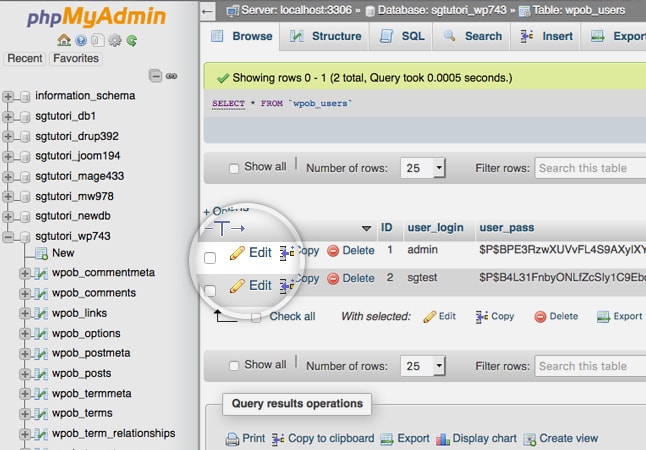
Task: Click the red Delete icon for the admin row
Action: click(333, 251)
